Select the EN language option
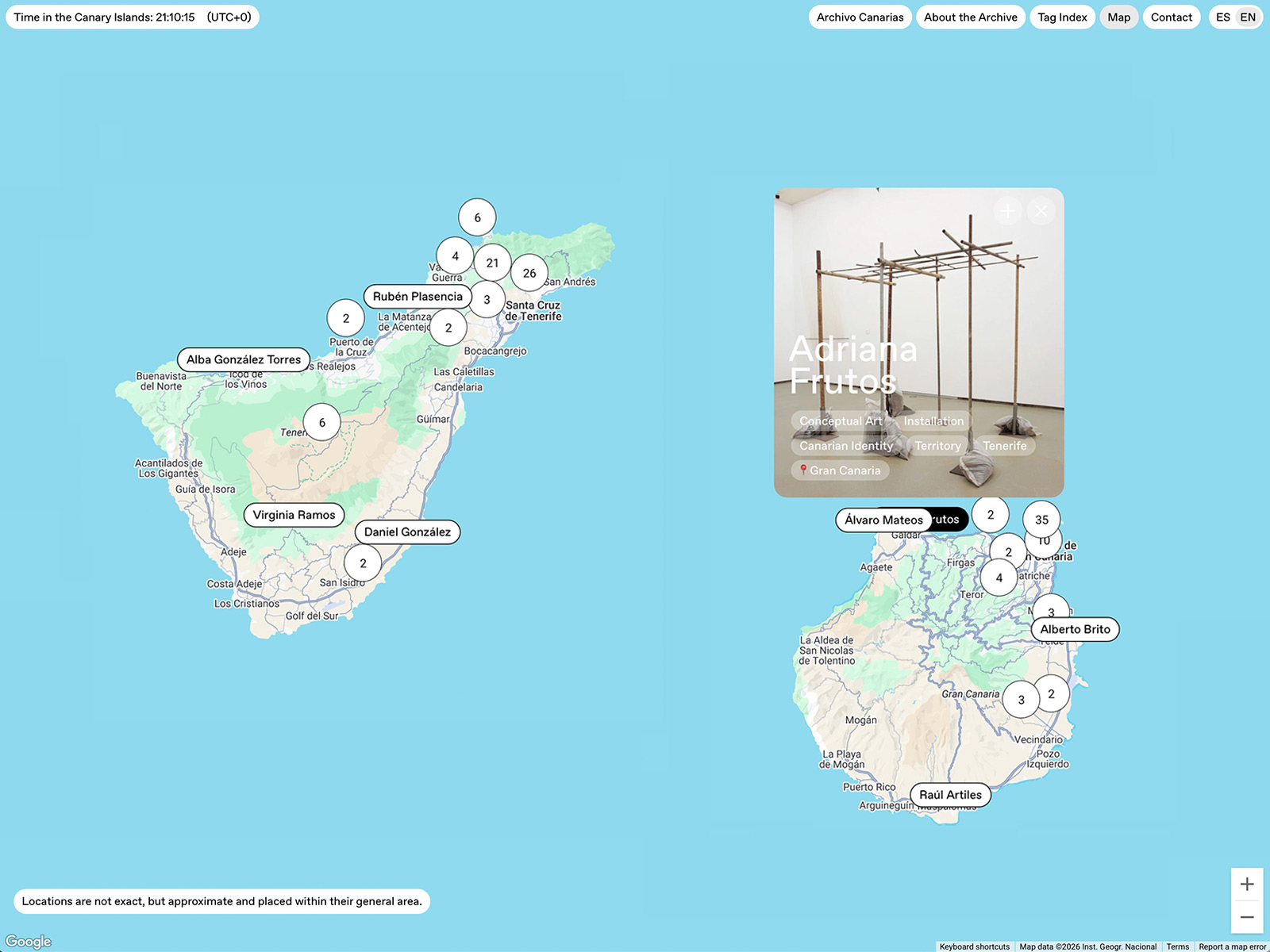 (x=1247, y=17)
